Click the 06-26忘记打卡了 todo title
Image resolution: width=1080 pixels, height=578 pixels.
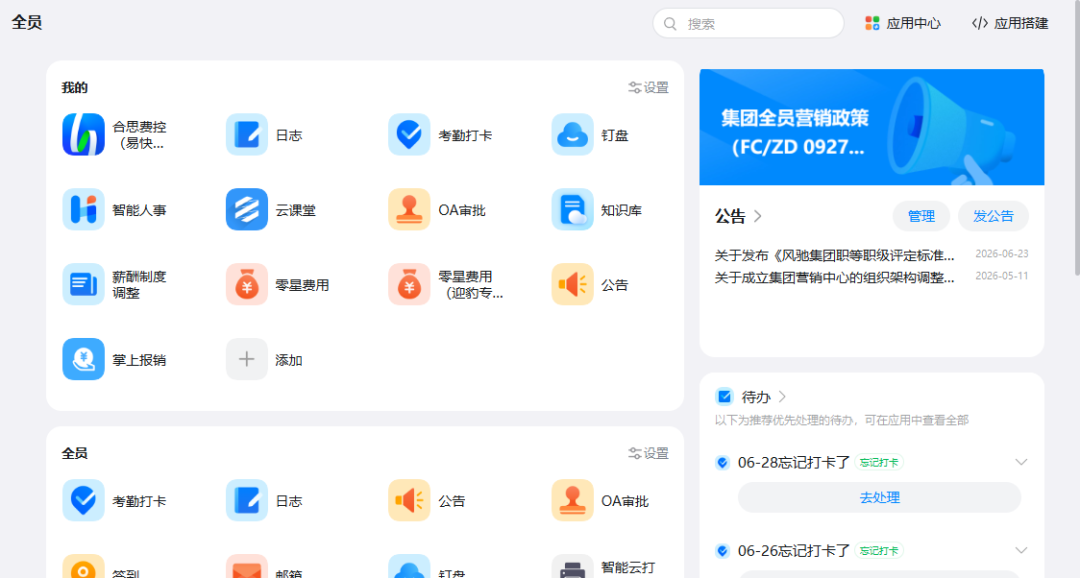click(x=793, y=550)
